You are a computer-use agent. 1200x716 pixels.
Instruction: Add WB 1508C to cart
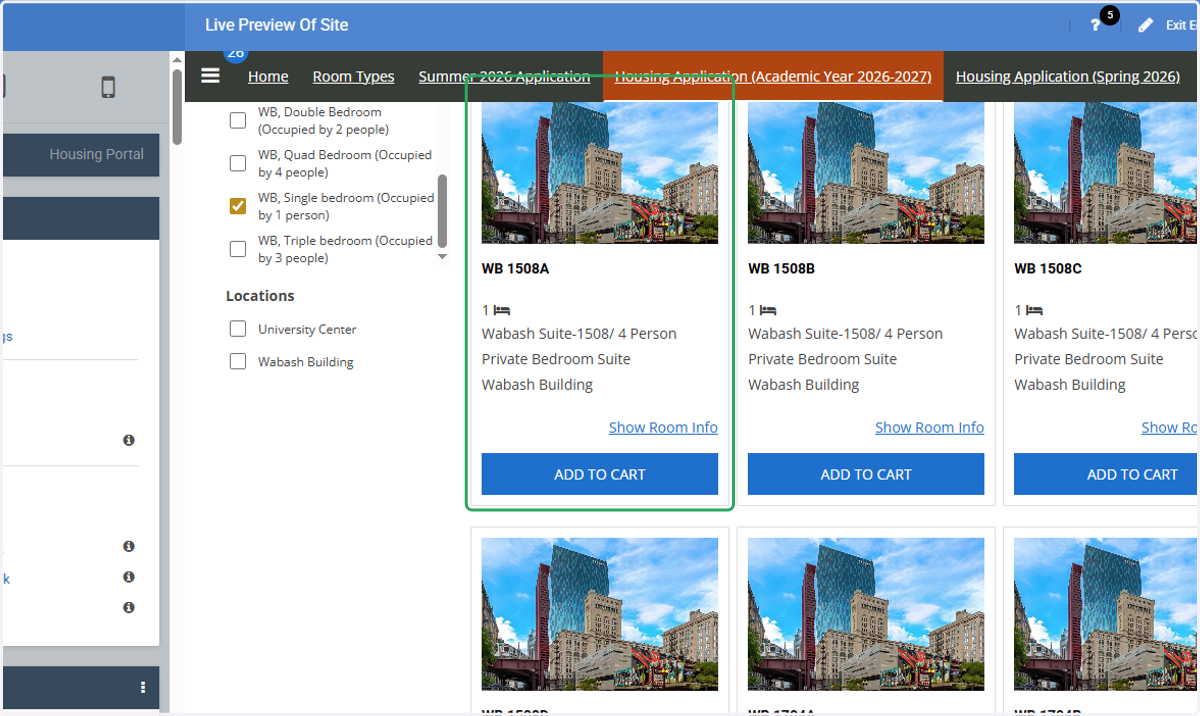(1107, 474)
